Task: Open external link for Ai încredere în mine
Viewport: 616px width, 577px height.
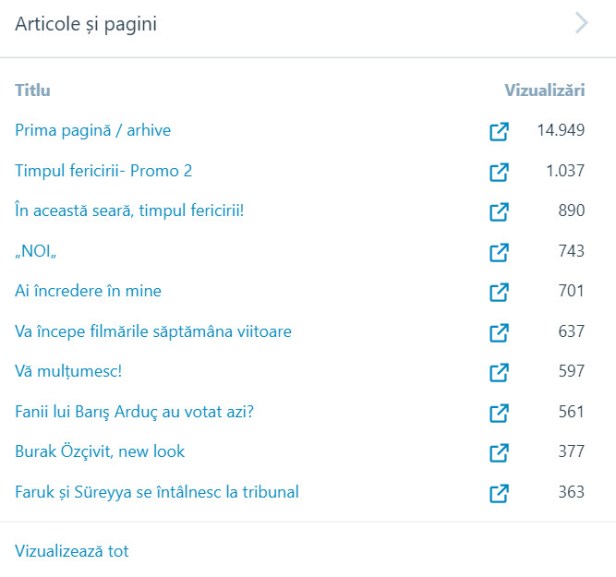Action: (498, 292)
